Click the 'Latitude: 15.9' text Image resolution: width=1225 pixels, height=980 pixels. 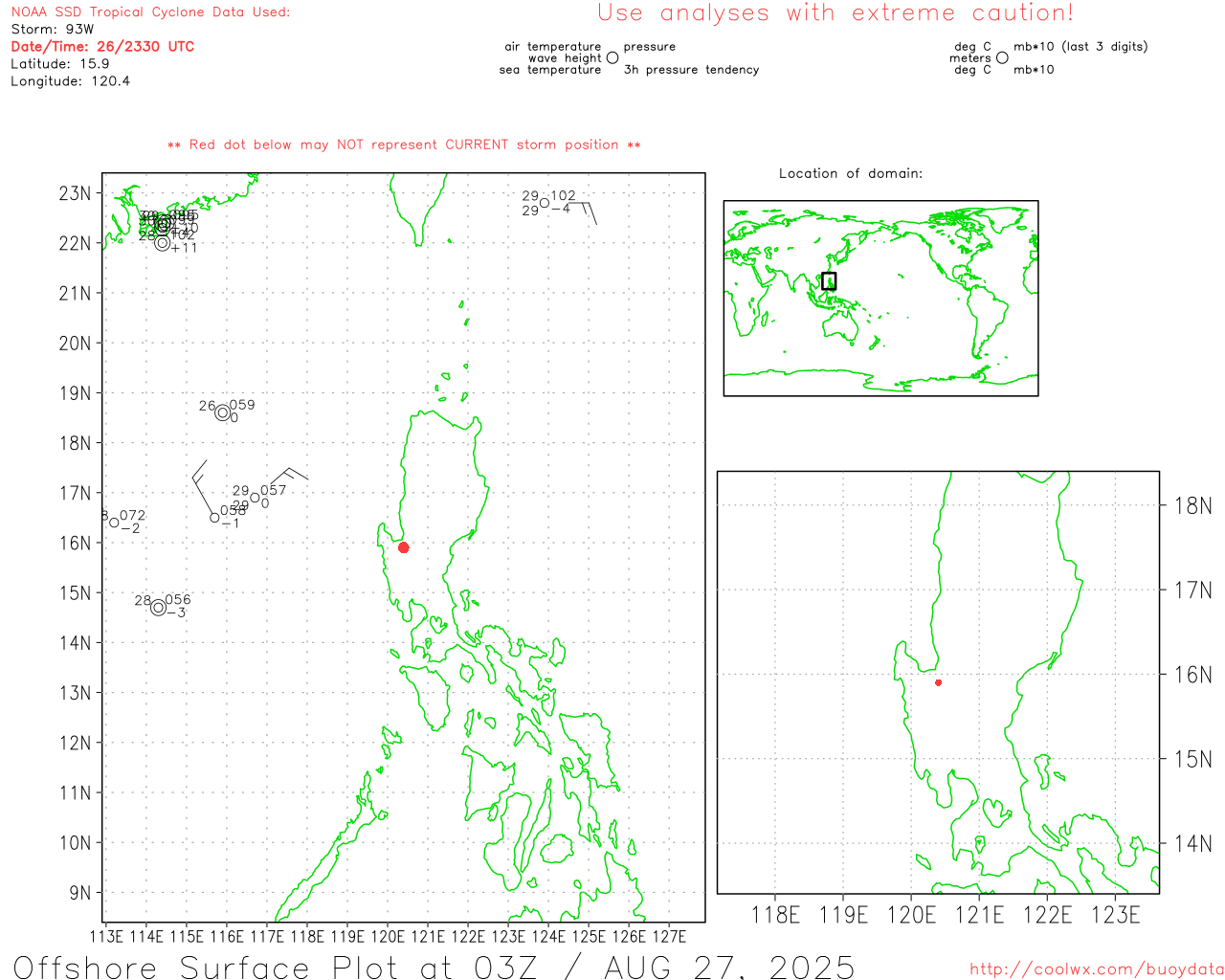coord(60,64)
